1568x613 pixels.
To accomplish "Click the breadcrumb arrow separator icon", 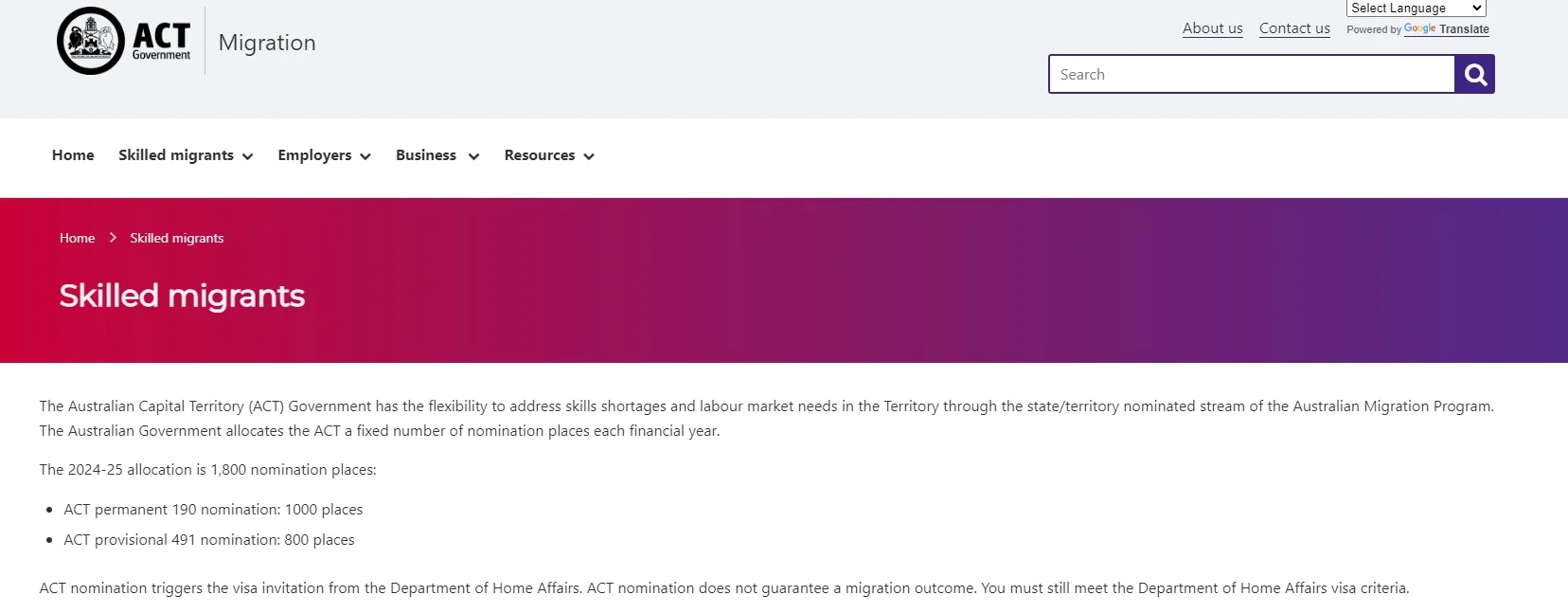I will (x=113, y=238).
